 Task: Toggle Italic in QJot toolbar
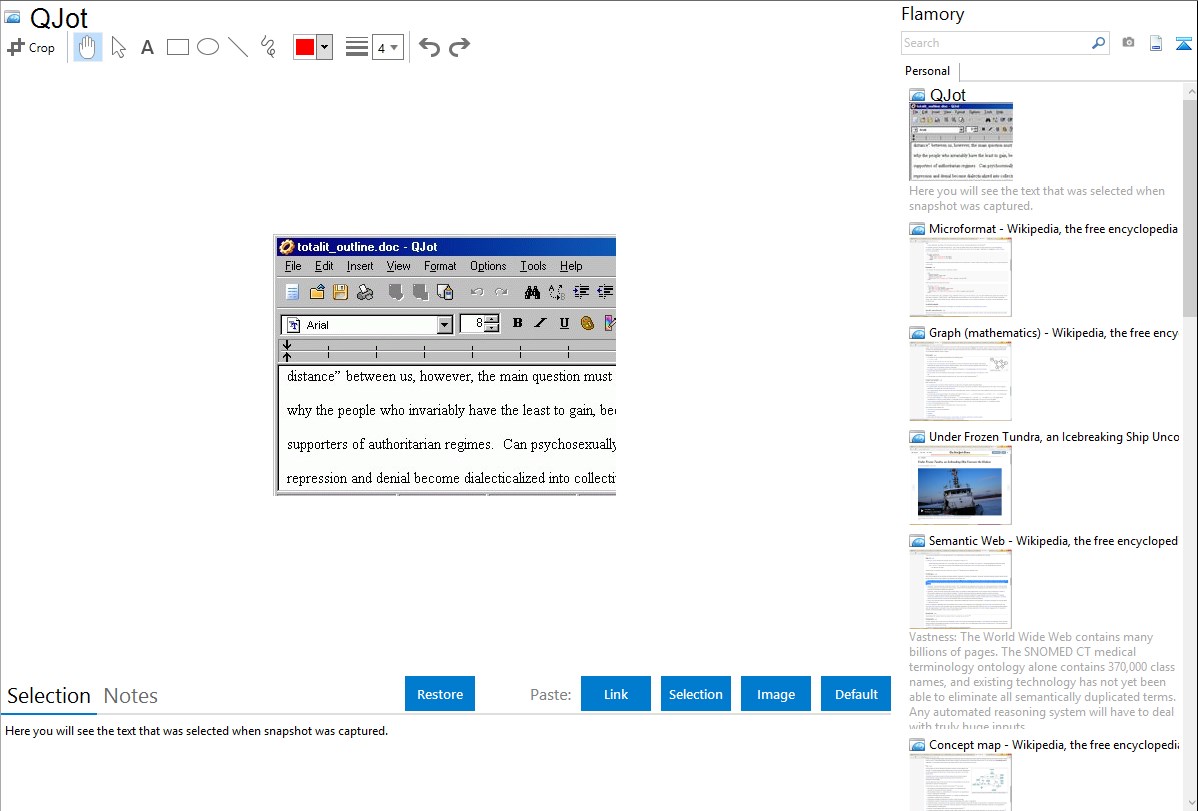tap(540, 323)
